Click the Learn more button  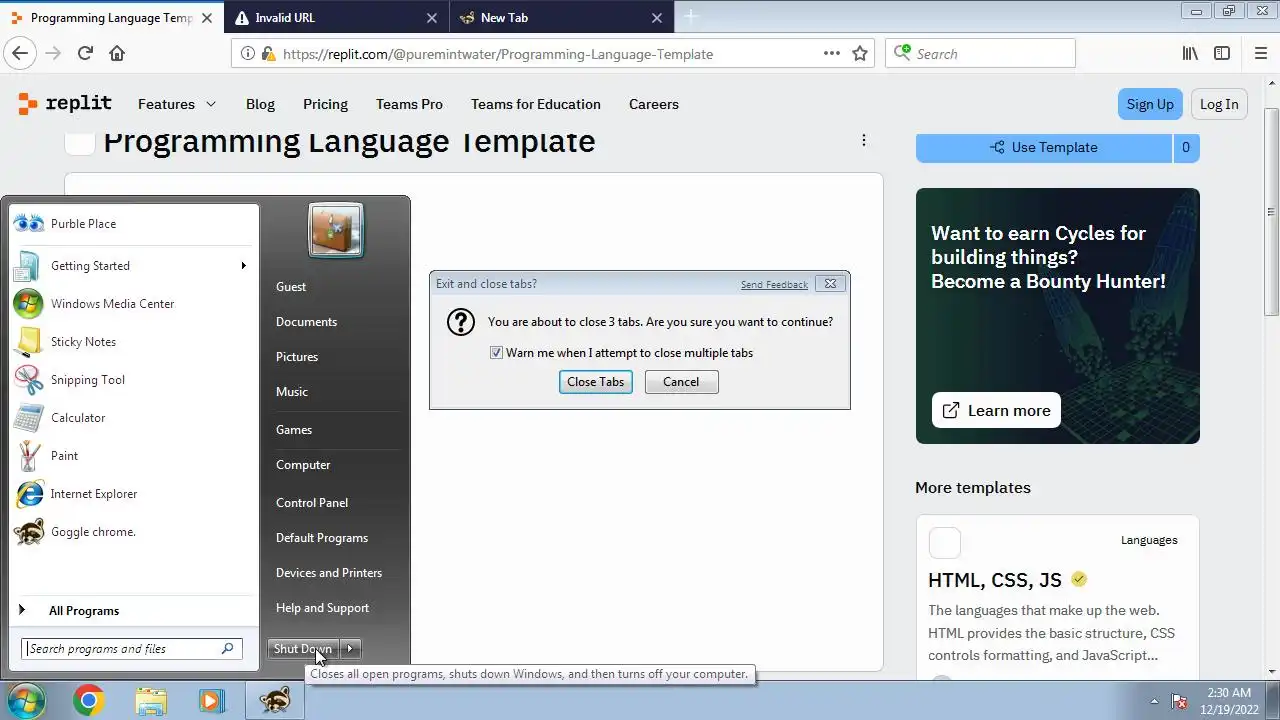coord(996,410)
